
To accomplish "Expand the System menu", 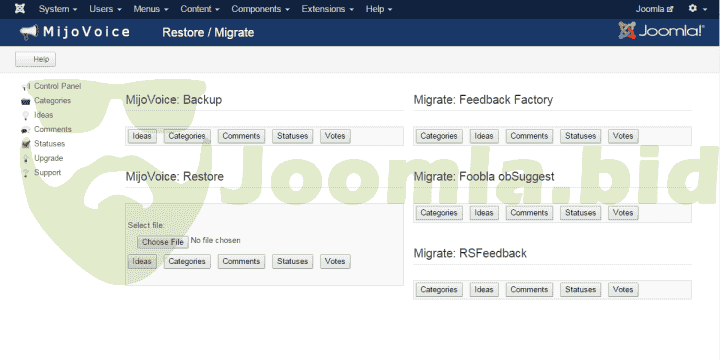I will point(58,9).
